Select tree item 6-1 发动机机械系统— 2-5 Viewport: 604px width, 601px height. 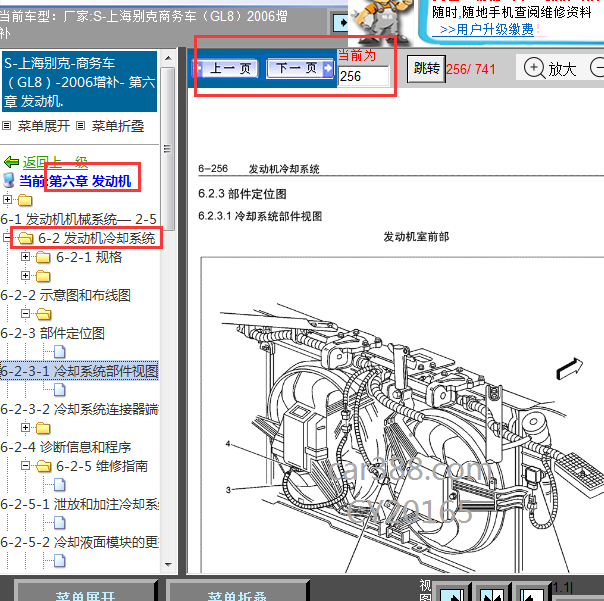click(x=79, y=219)
